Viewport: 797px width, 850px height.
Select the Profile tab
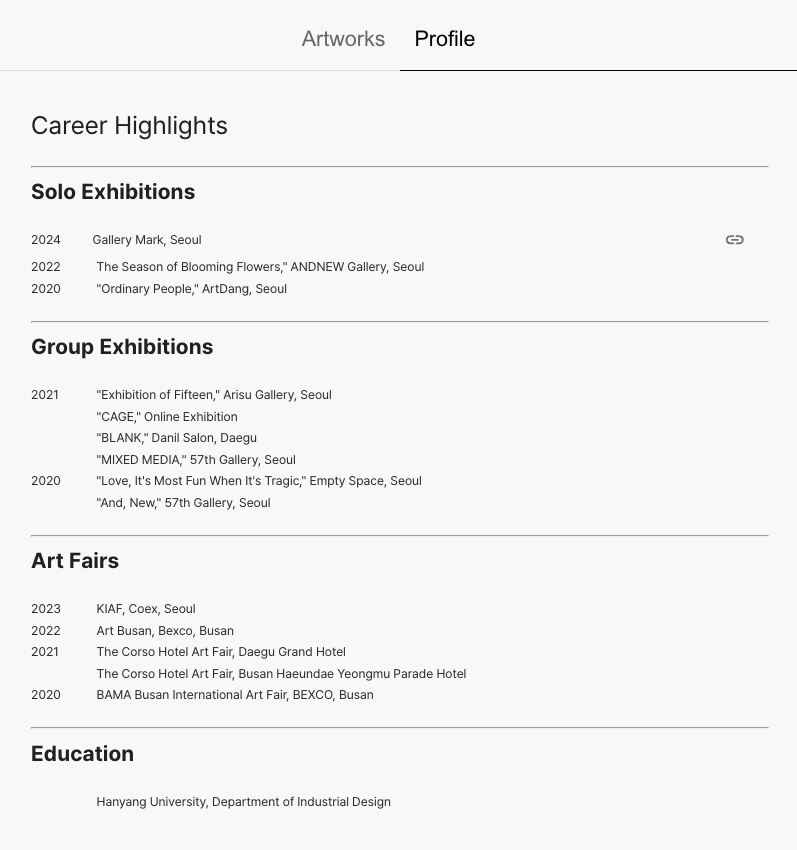445,39
